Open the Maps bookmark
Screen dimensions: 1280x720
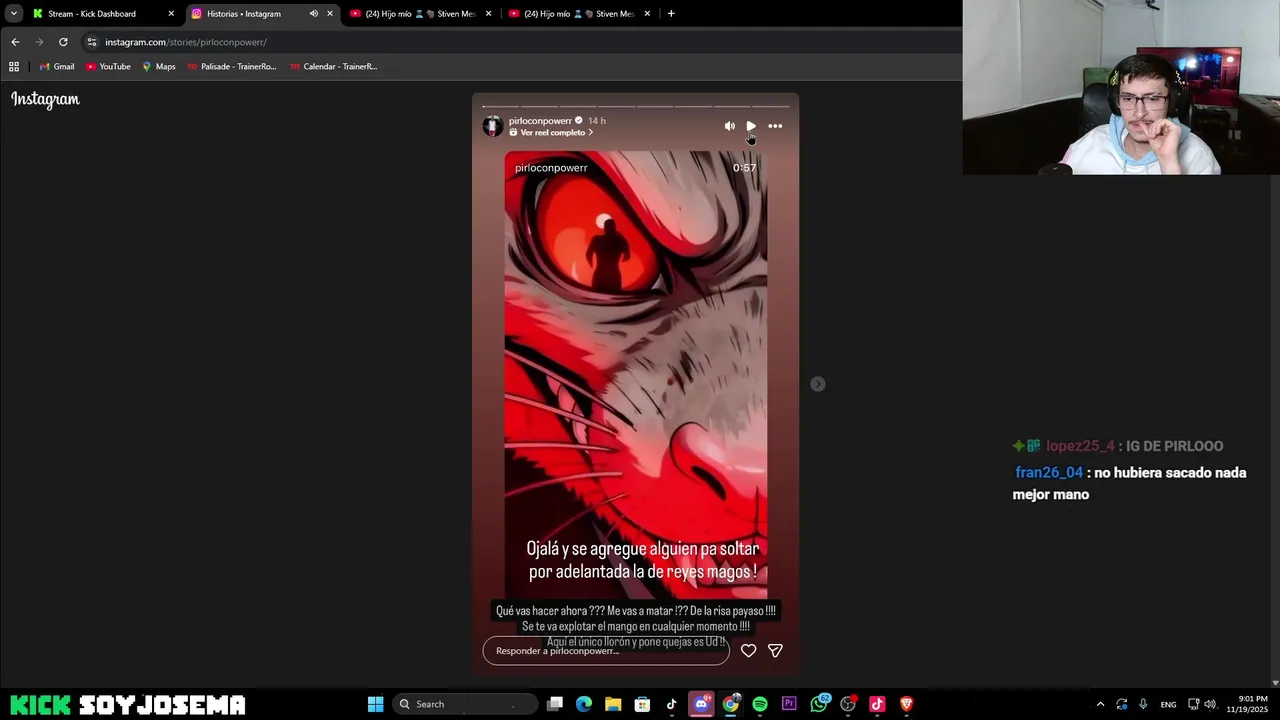(158, 67)
